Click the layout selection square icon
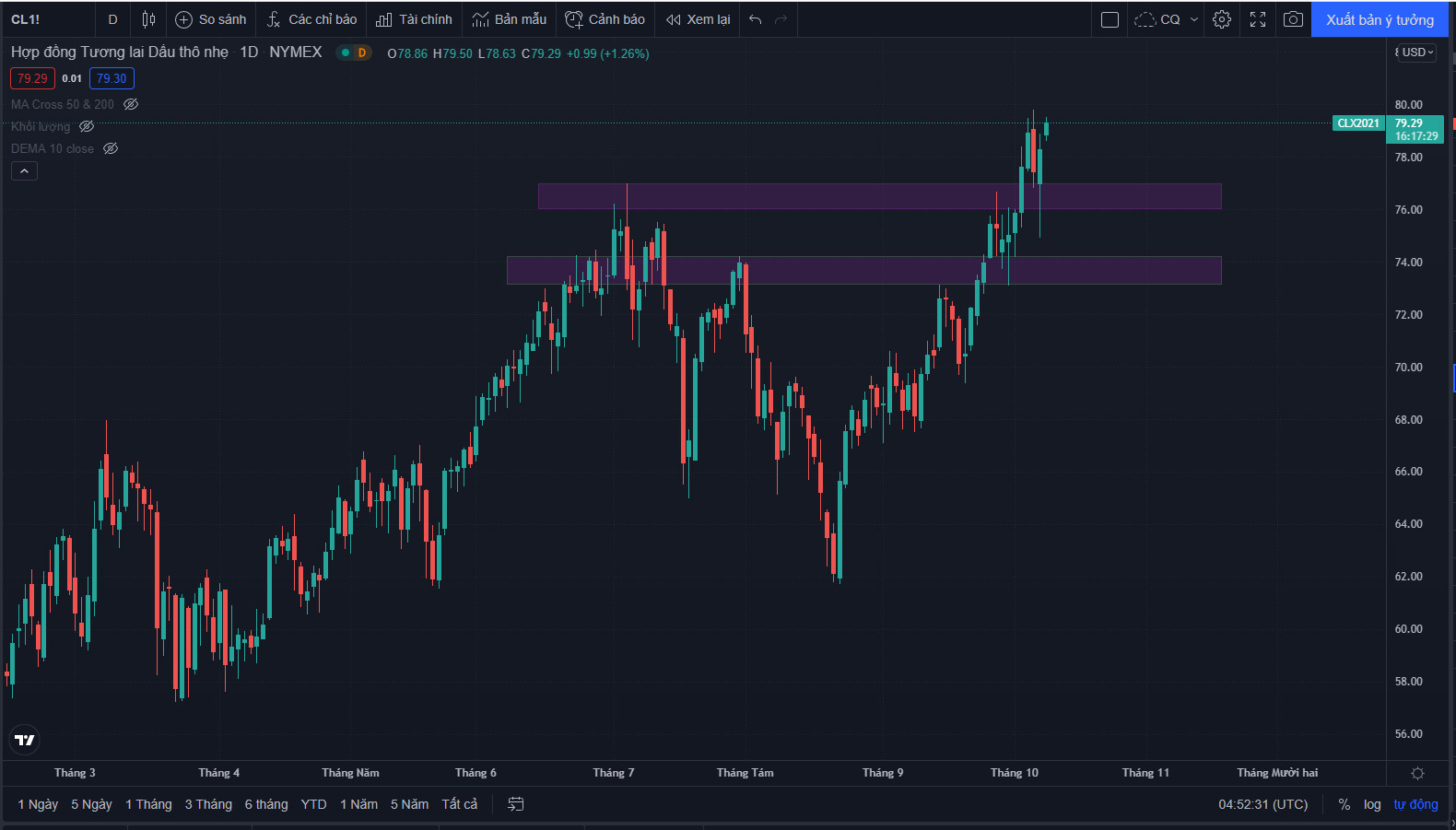 pos(1110,19)
